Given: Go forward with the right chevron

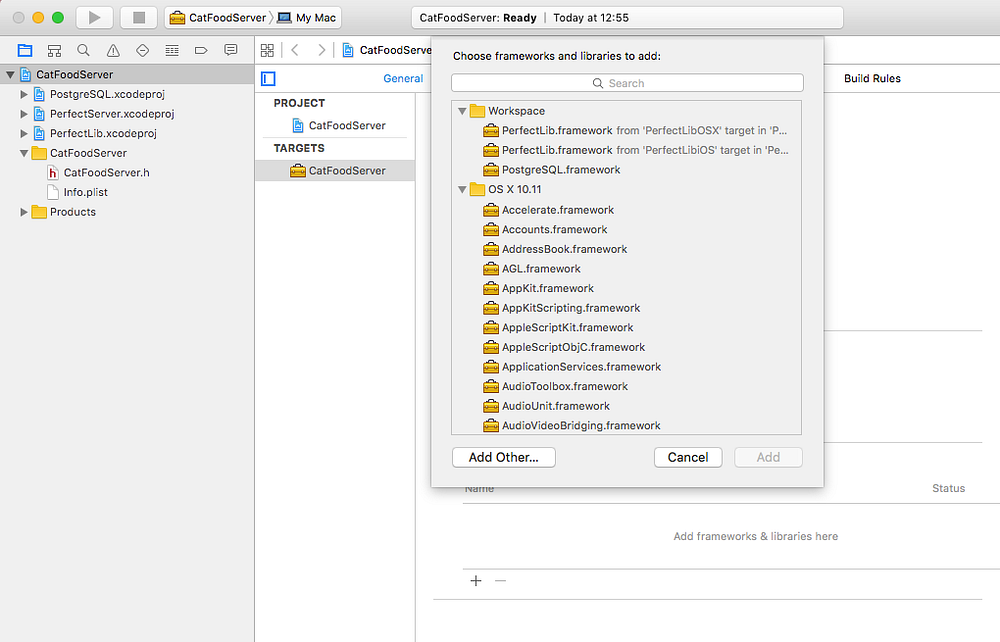Looking at the screenshot, I should point(321,50).
